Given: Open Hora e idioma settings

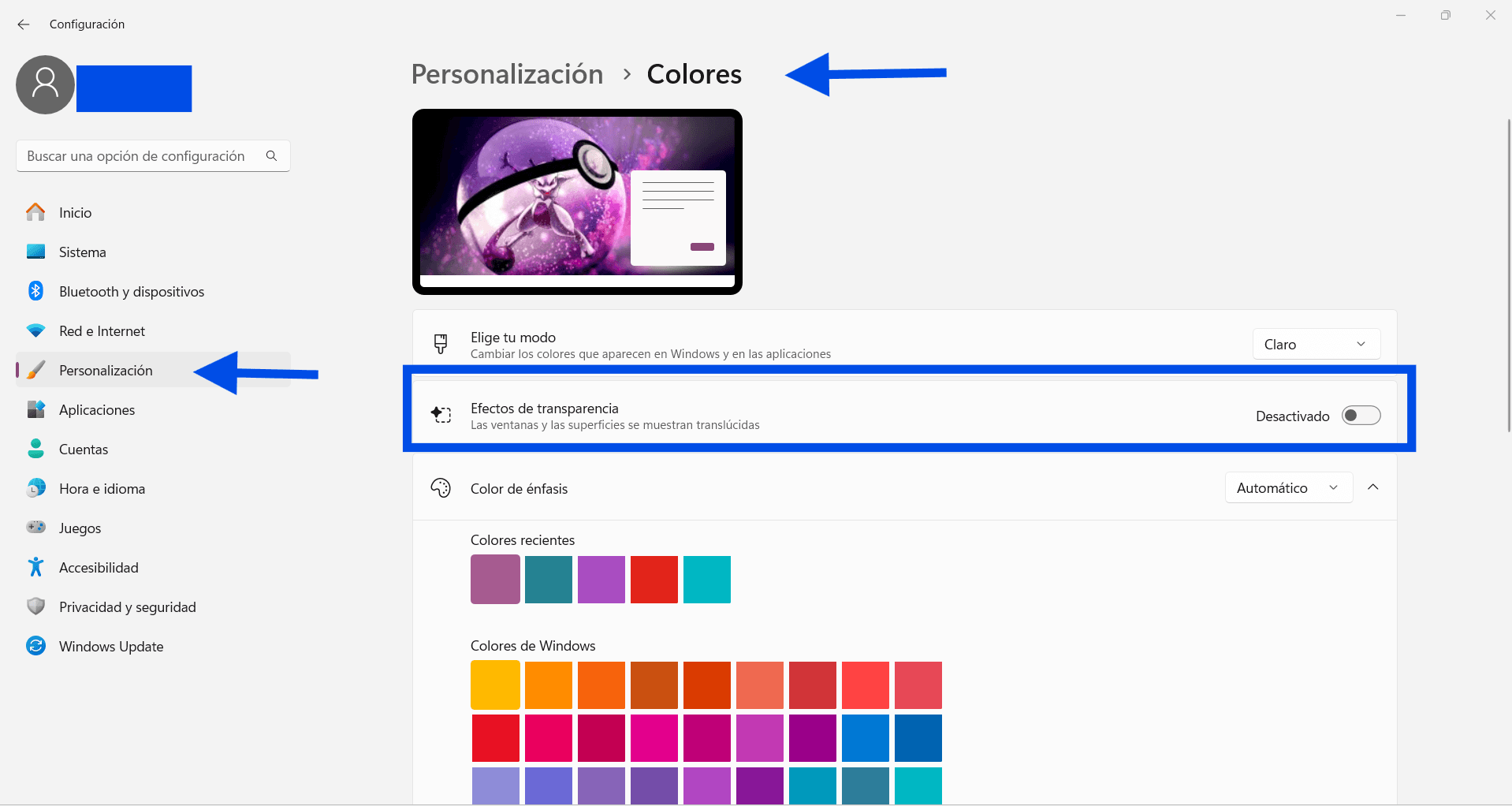Looking at the screenshot, I should point(153,488).
